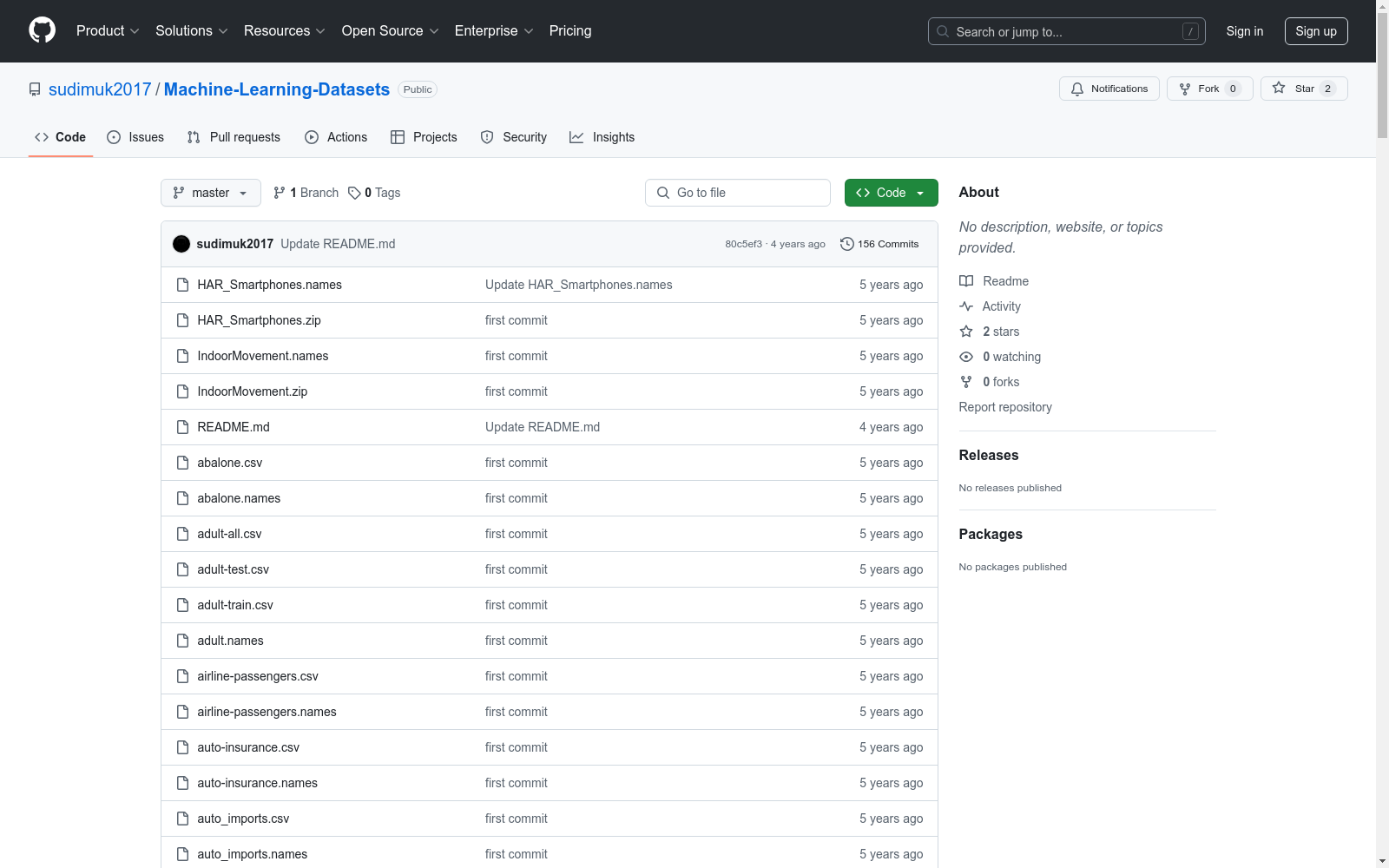This screenshot has width=1389, height=868.
Task: Click file icon of HAR_Smartphones.names
Action: [182, 285]
